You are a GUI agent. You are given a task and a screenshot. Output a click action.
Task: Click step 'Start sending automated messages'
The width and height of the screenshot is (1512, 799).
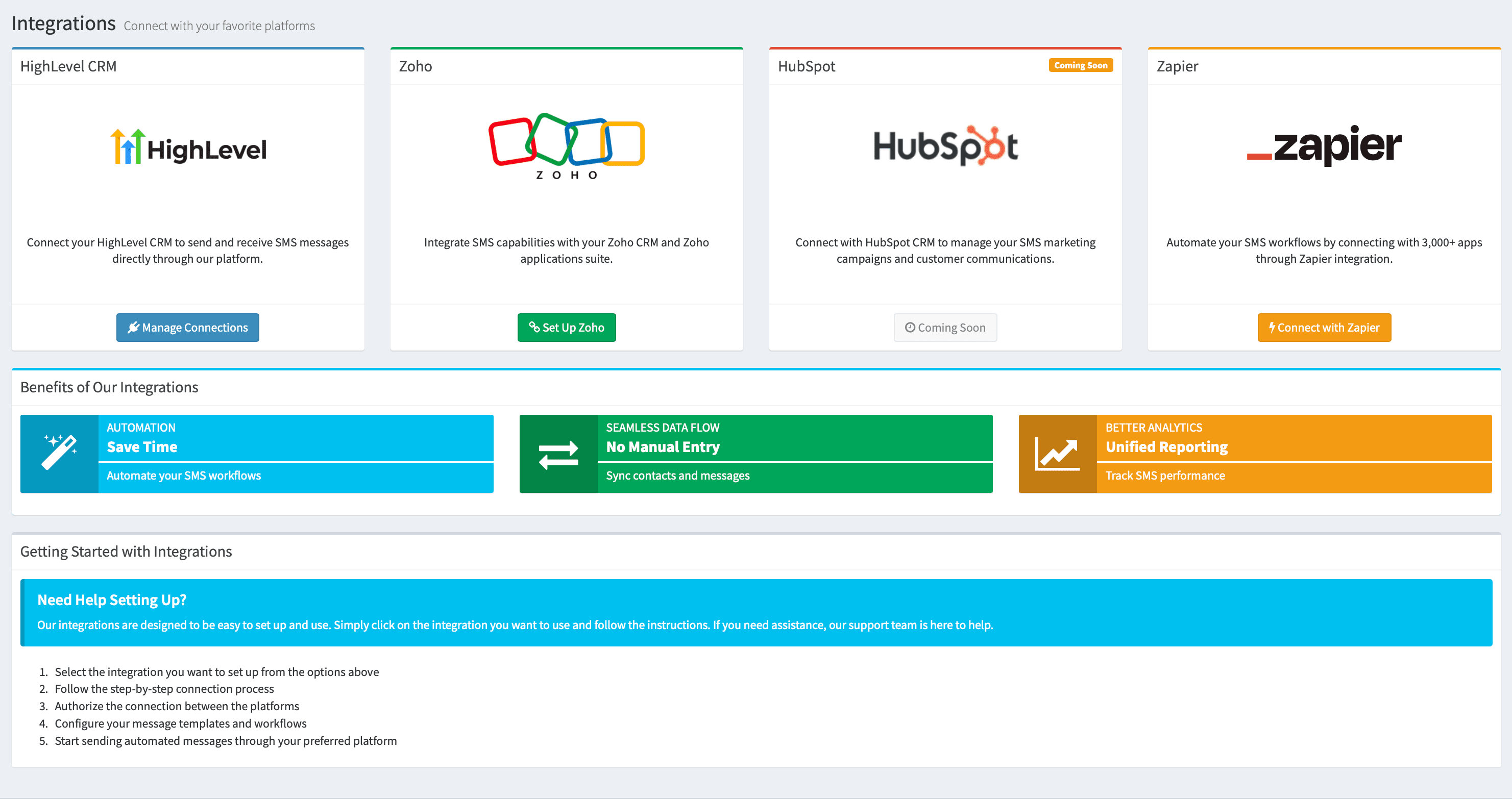pos(226,741)
